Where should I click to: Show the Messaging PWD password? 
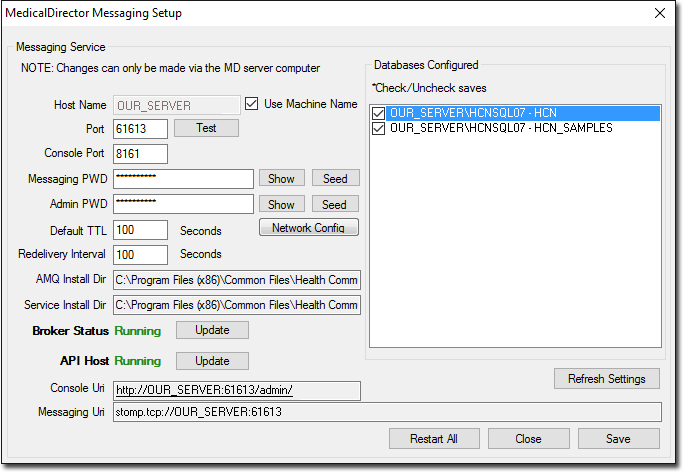click(x=281, y=178)
